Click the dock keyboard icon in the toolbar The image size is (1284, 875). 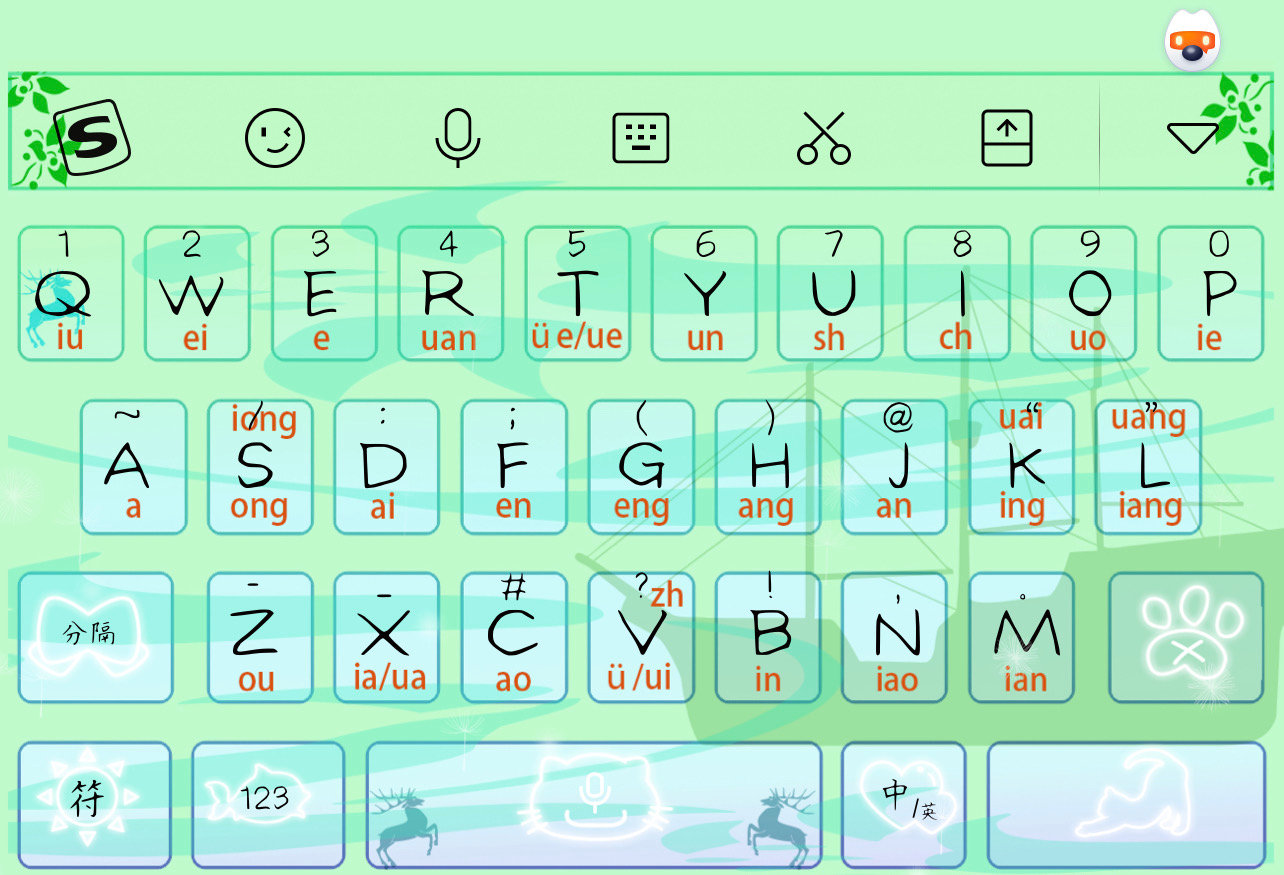(x=1006, y=137)
